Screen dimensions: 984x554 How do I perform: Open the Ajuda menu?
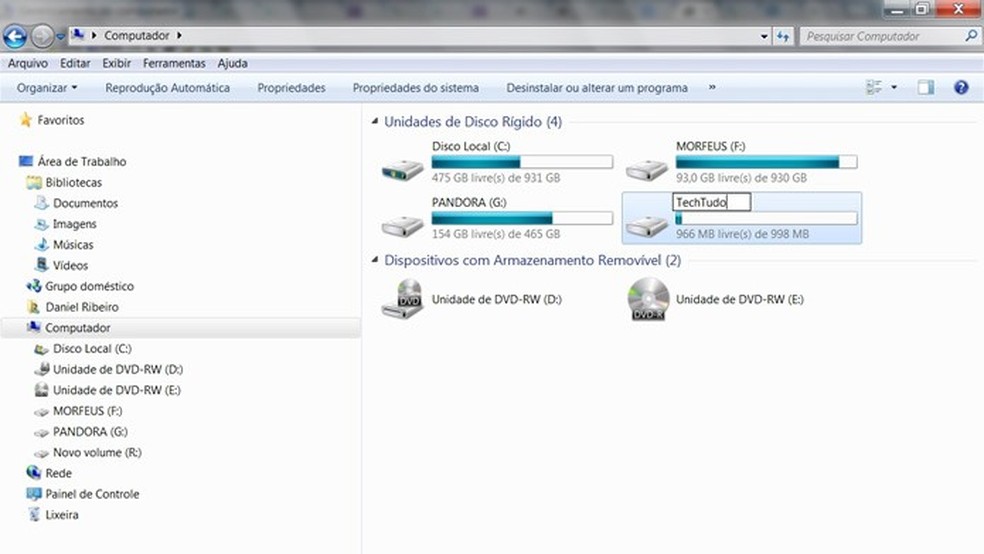click(x=232, y=63)
